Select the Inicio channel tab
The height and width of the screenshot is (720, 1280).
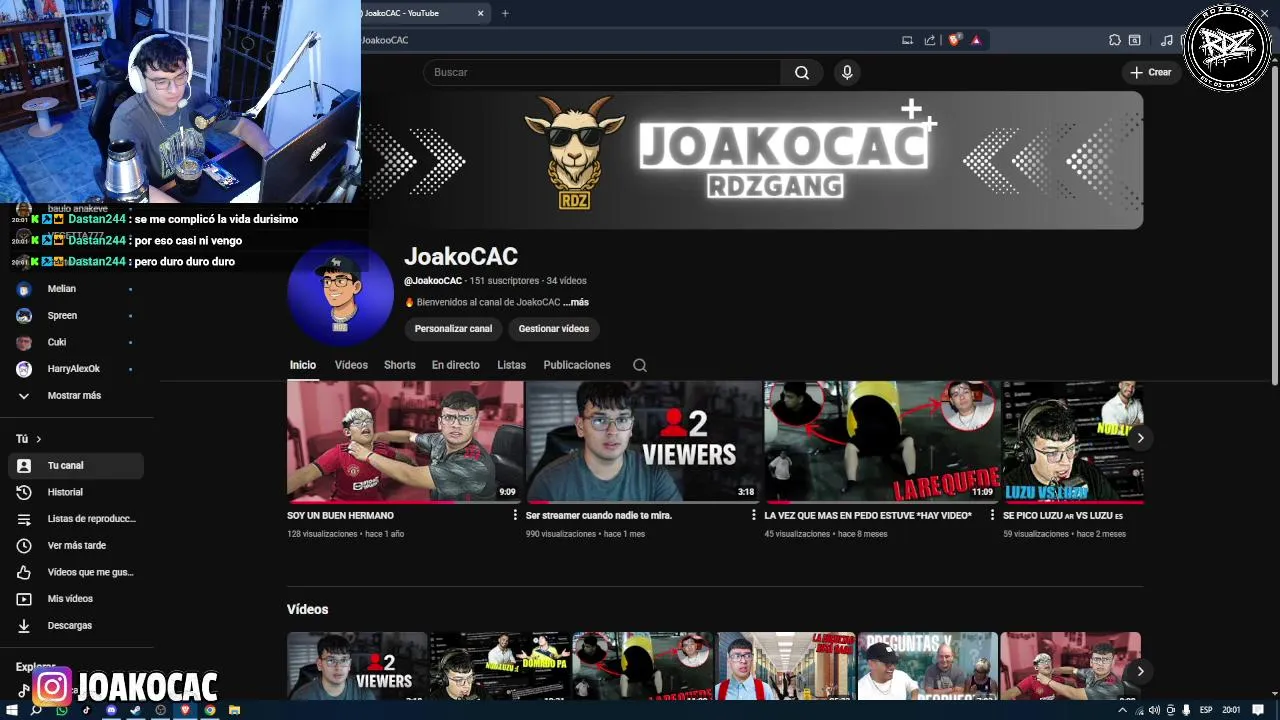[303, 365]
